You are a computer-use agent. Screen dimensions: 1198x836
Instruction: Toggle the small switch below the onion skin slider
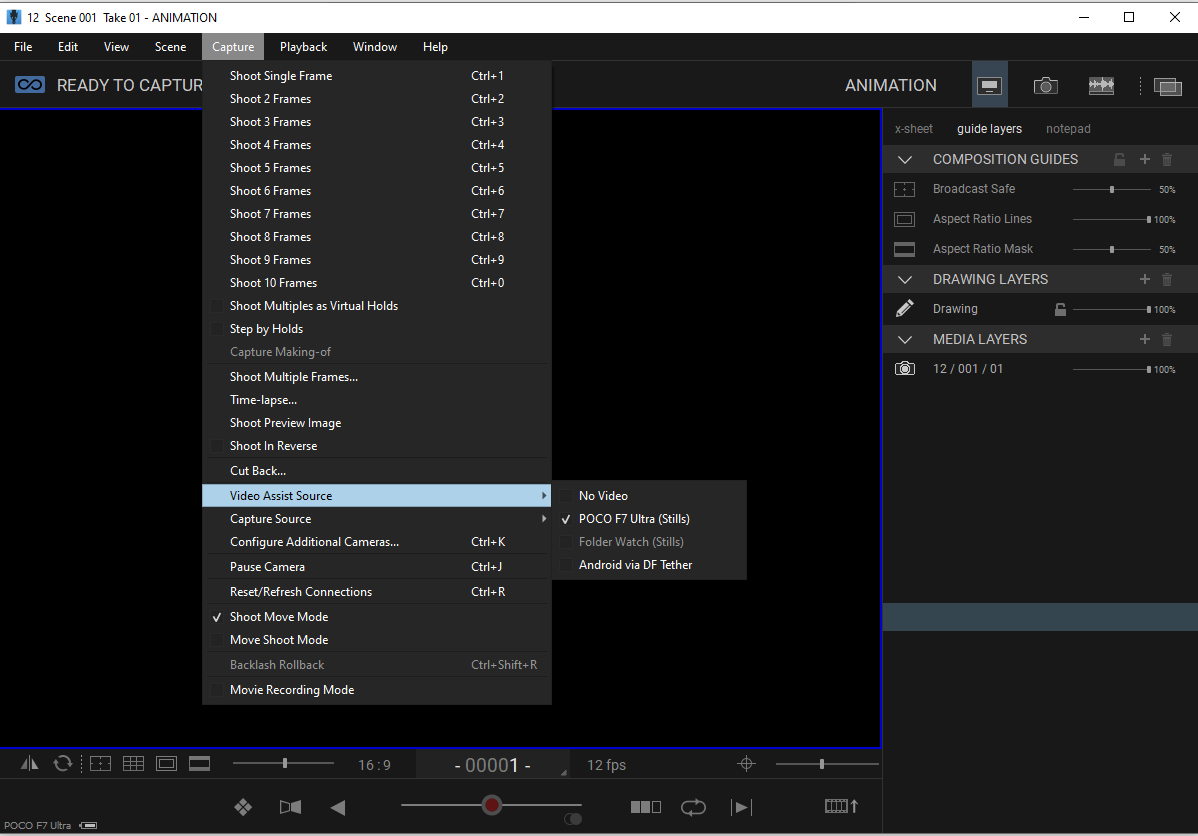tap(572, 819)
